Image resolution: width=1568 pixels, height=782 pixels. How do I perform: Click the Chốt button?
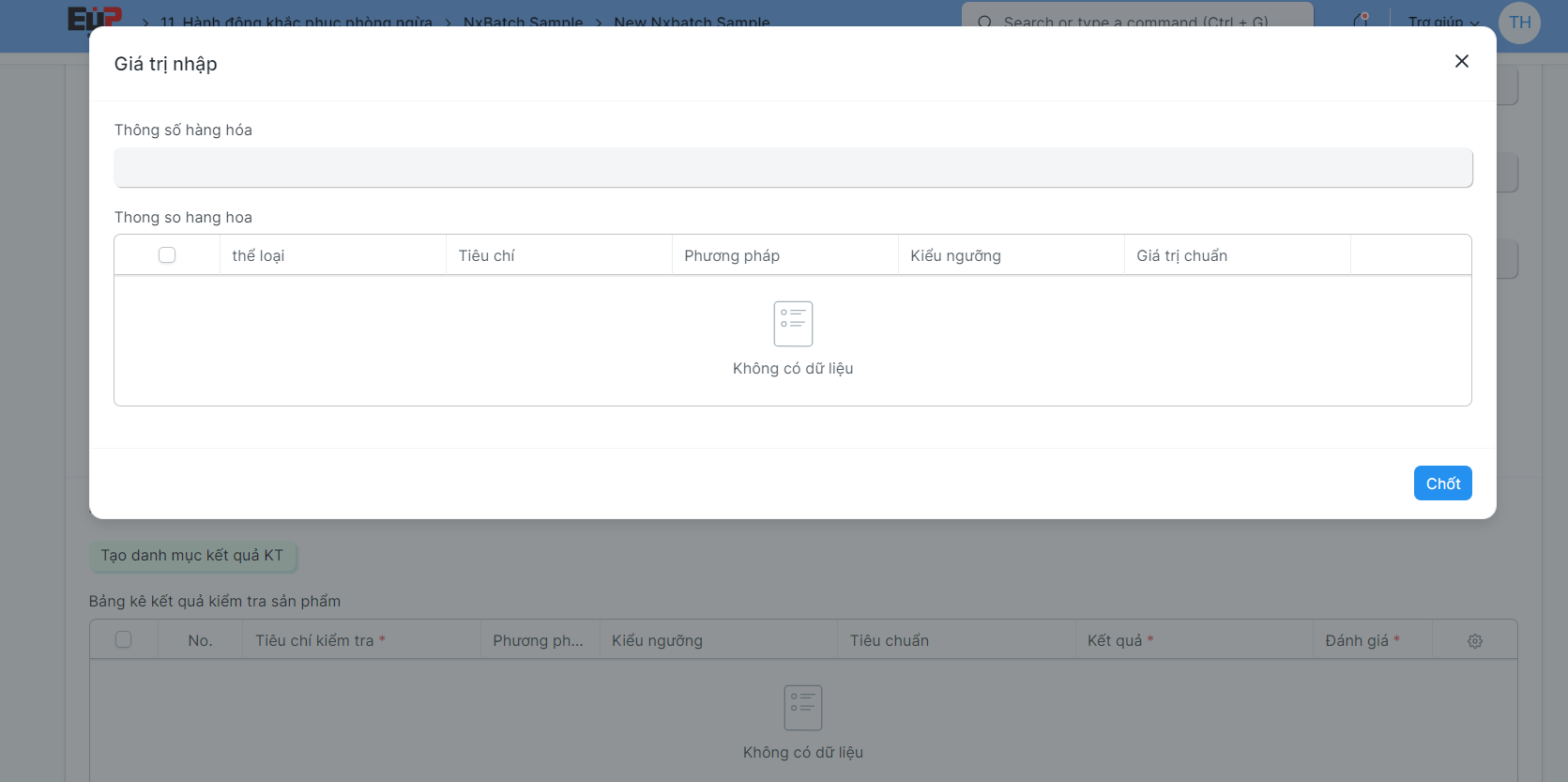coord(1442,483)
